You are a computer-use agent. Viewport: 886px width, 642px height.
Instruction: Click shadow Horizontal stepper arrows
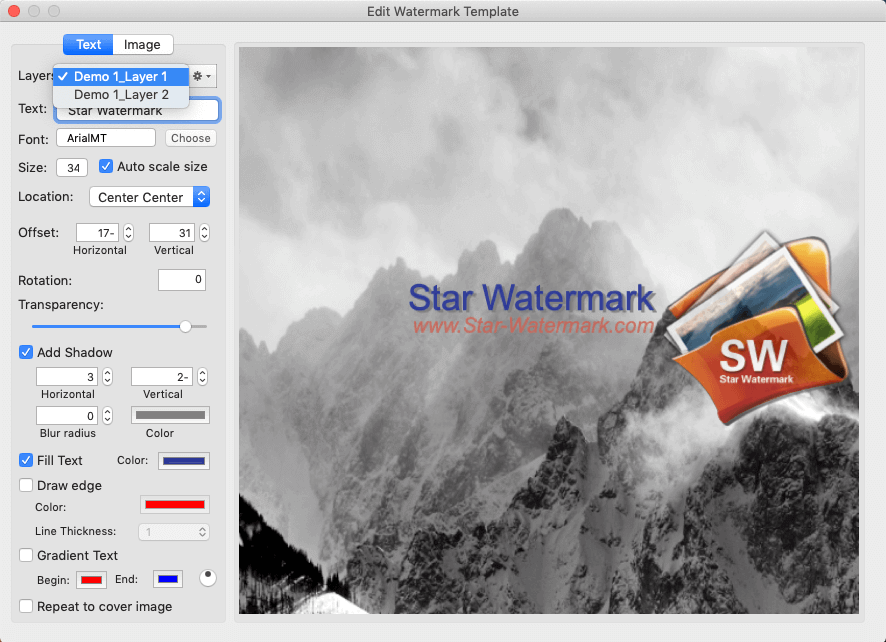click(x=107, y=377)
